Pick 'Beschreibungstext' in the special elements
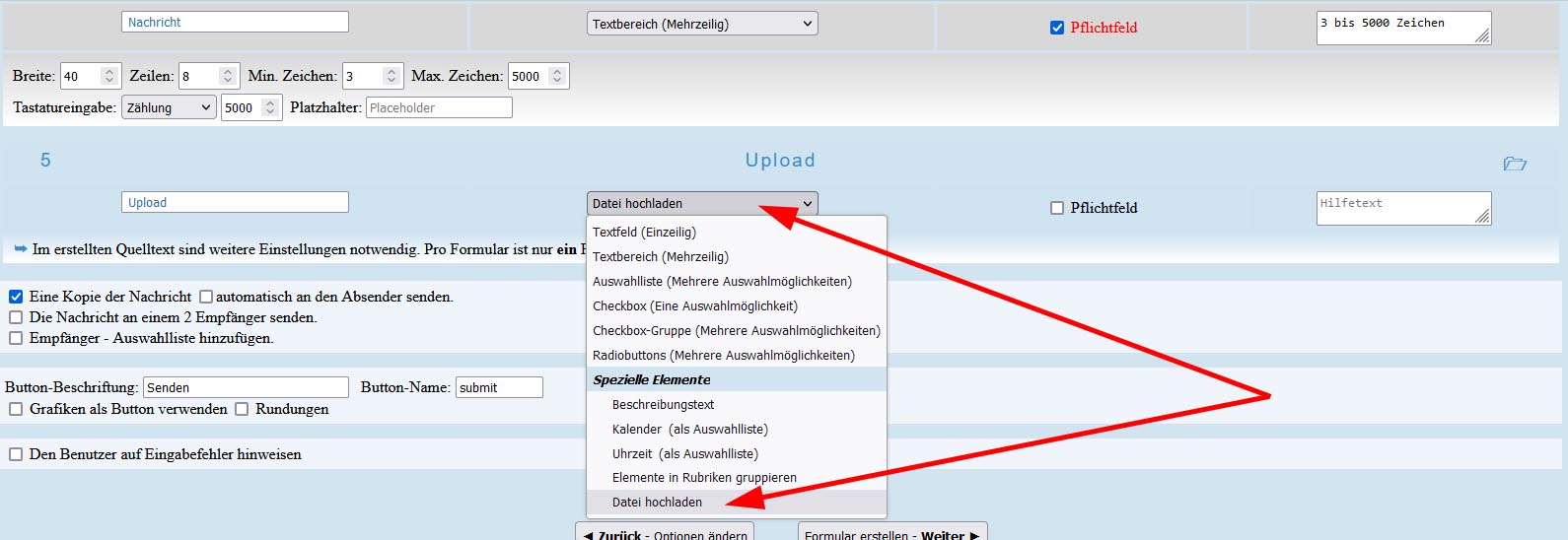 pyautogui.click(x=663, y=405)
